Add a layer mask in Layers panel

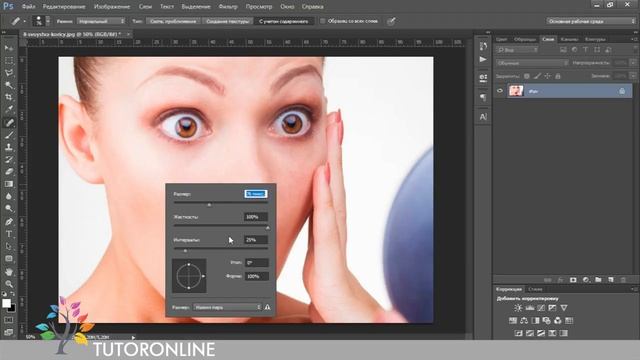573,280
